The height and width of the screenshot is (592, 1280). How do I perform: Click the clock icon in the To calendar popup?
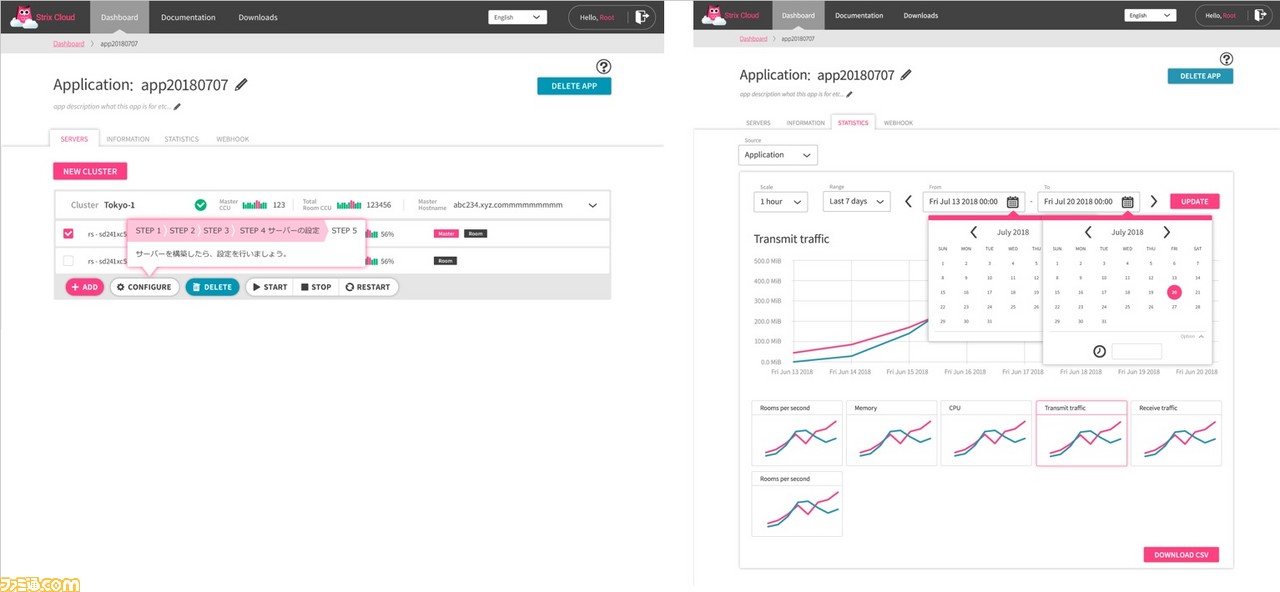click(x=1099, y=351)
